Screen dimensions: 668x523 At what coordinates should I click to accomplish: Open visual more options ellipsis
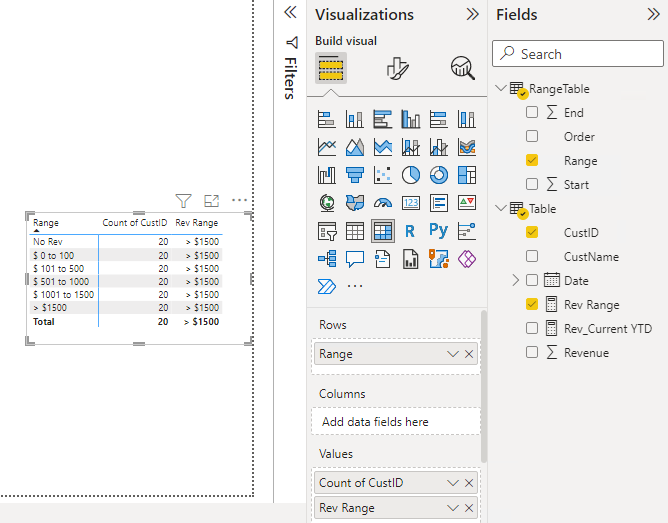(x=239, y=200)
